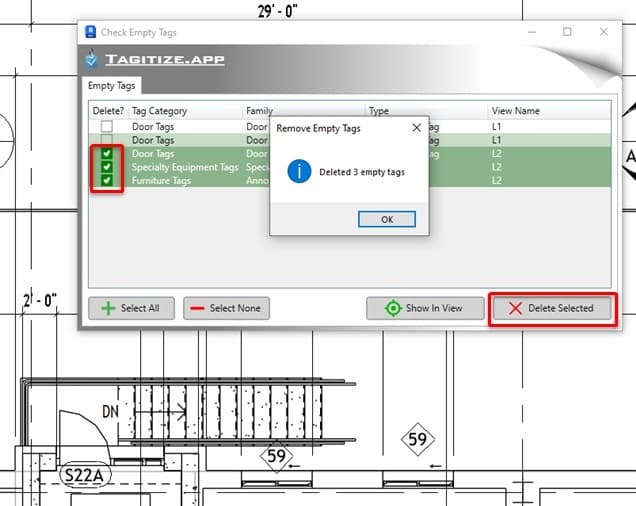Click 'Deleted 3 empty tags' message text
Image resolution: width=636 pixels, height=506 pixels.
click(x=362, y=172)
